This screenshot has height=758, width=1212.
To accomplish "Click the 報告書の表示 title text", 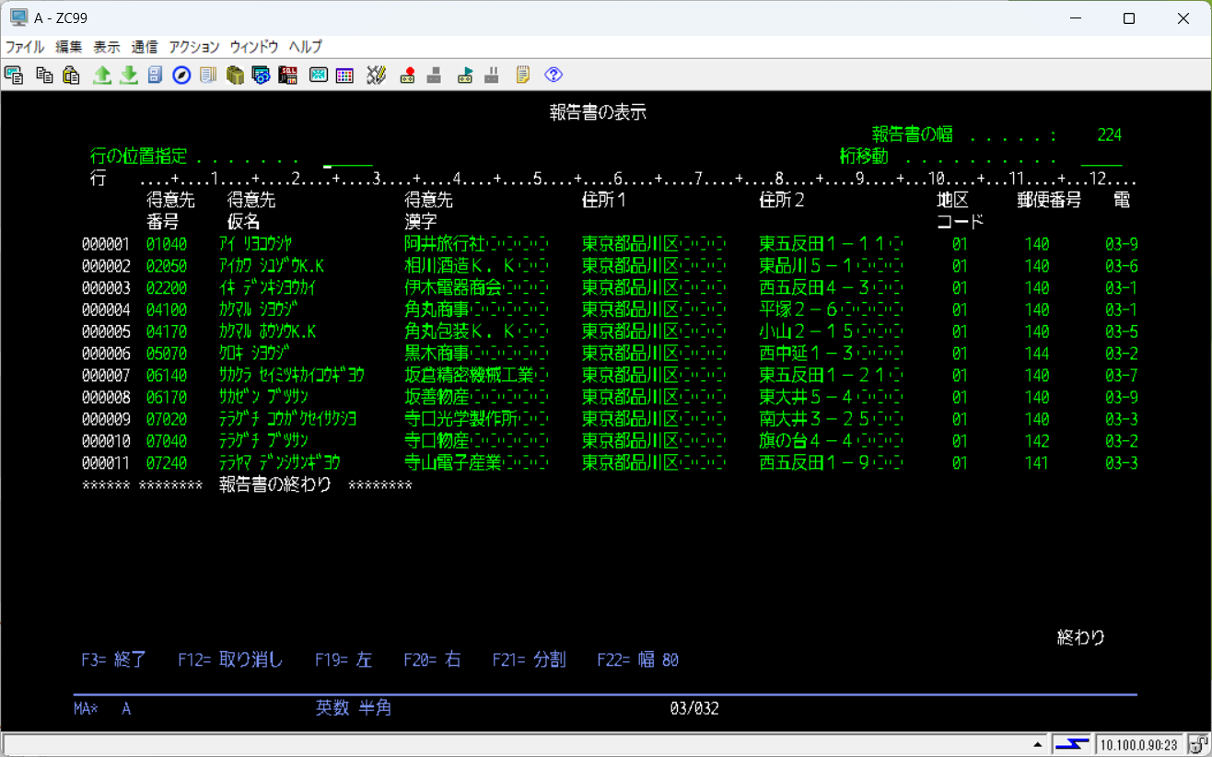I will (x=598, y=113).
